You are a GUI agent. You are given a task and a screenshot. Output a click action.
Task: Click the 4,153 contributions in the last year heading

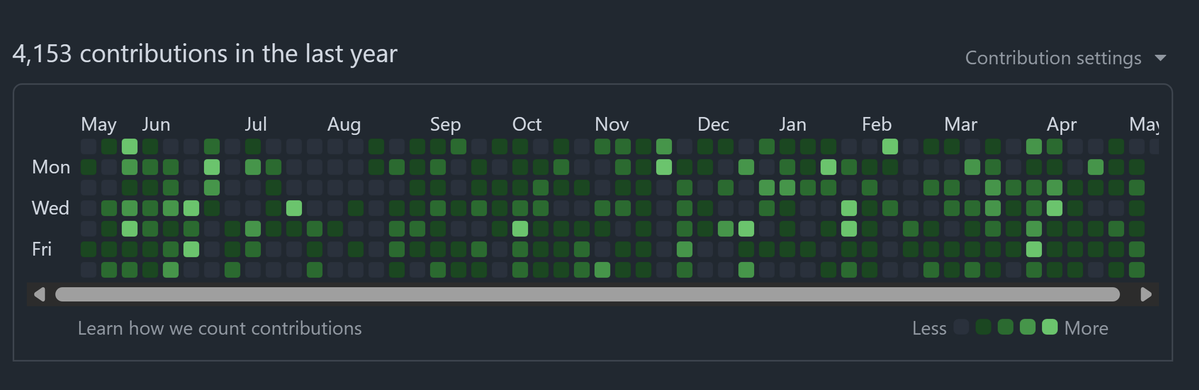(205, 54)
